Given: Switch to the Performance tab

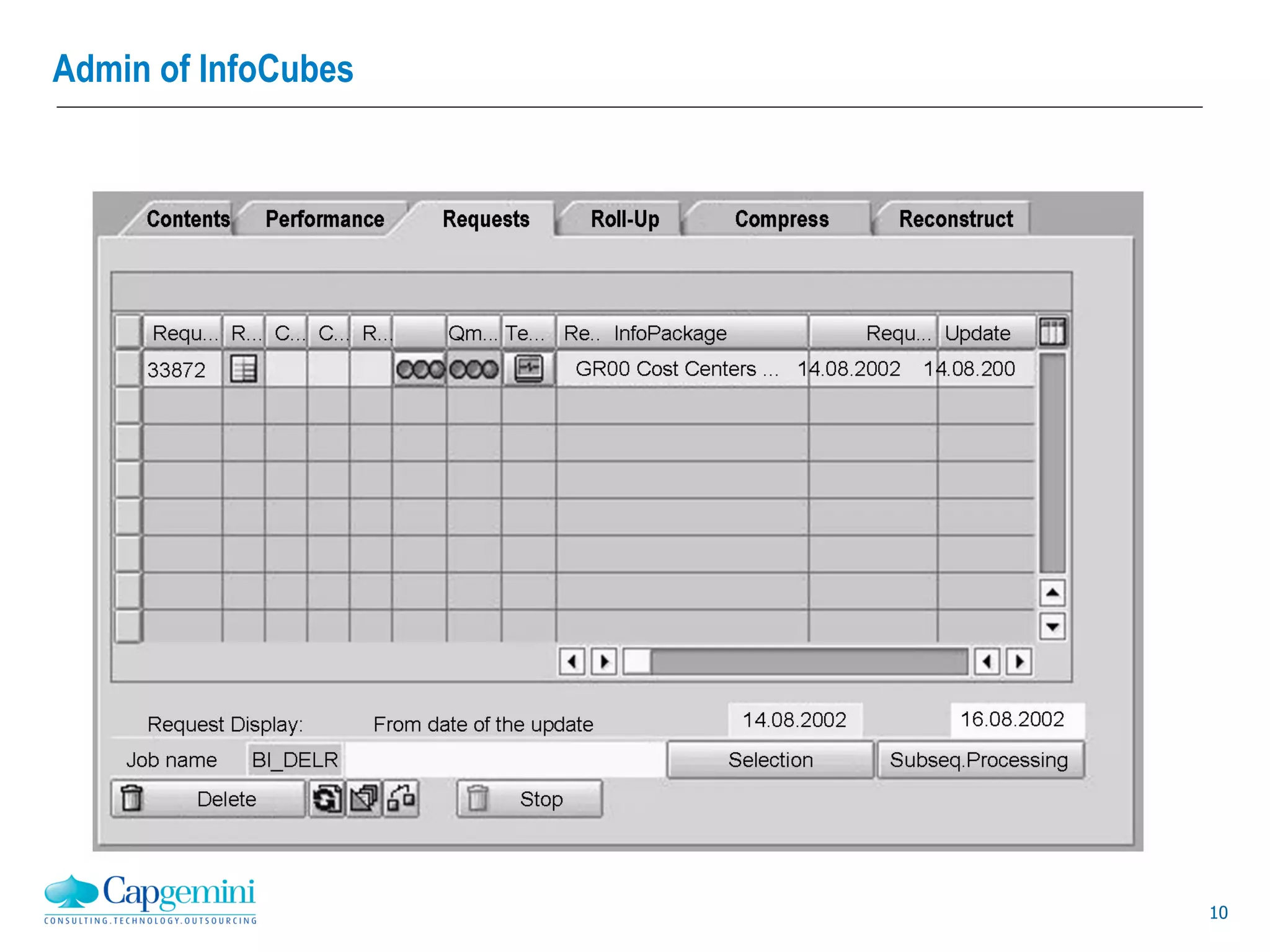Looking at the screenshot, I should tap(324, 219).
